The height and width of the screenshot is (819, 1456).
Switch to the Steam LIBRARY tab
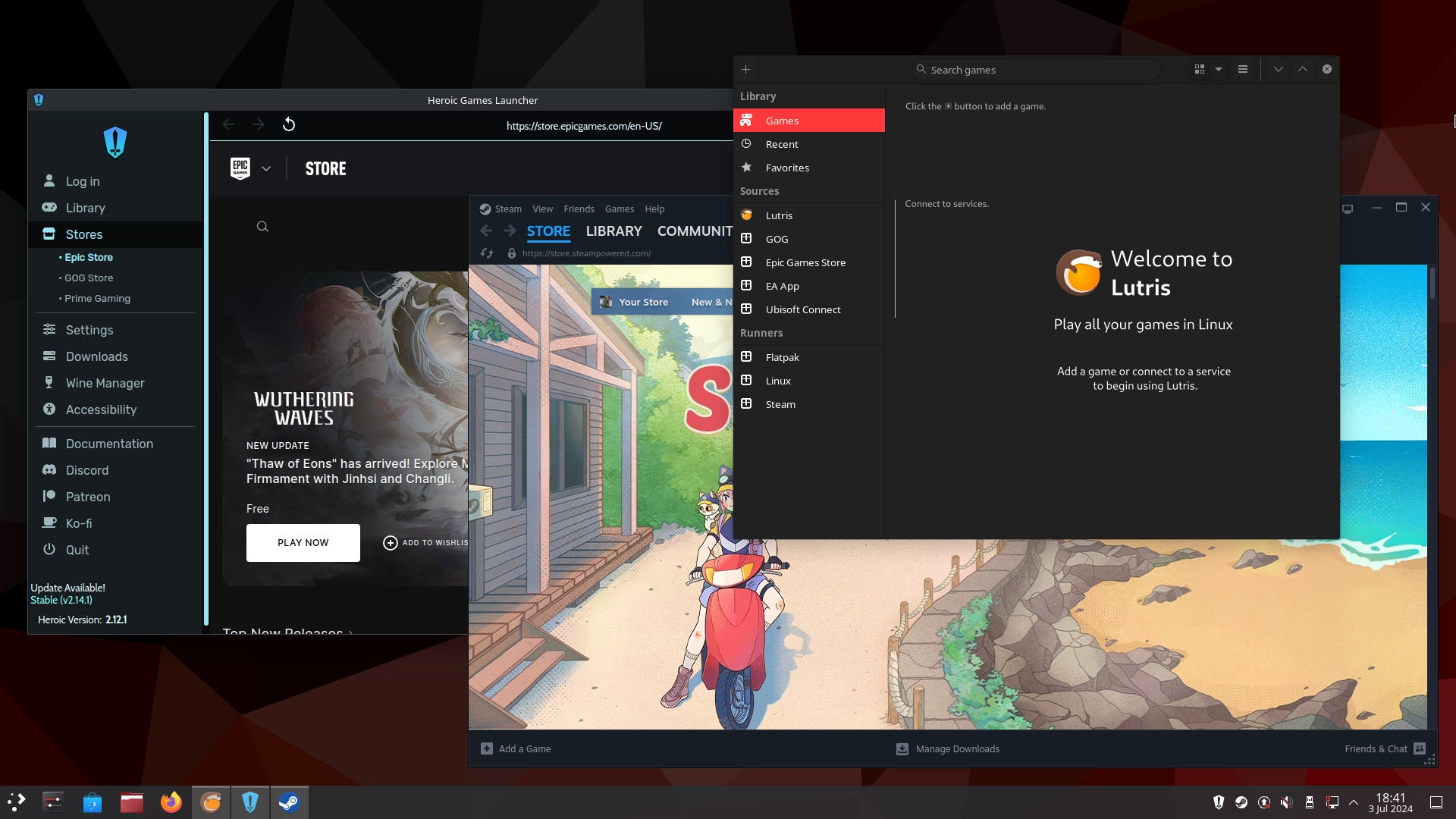coord(613,231)
